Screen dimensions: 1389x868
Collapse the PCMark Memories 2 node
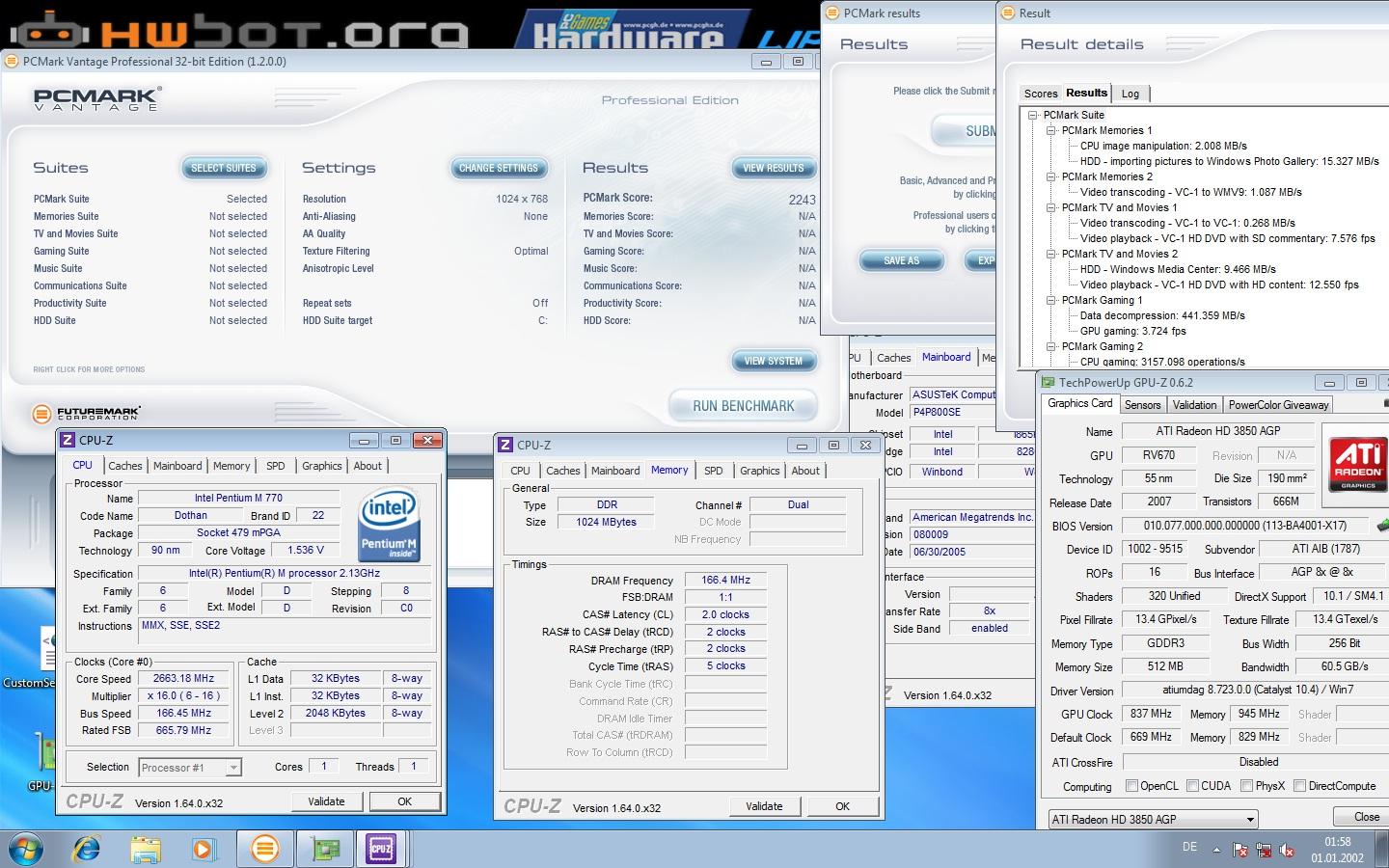pyautogui.click(x=1051, y=176)
